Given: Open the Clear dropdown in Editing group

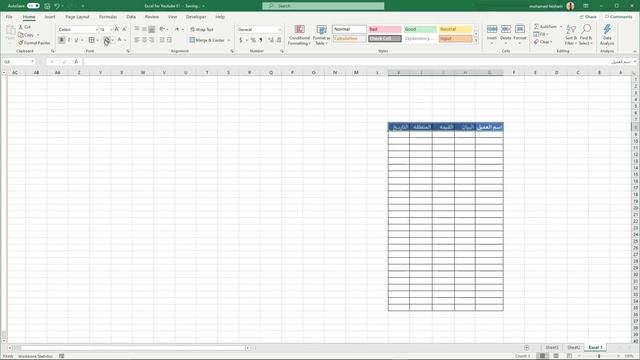Looking at the screenshot, I should [543, 42].
